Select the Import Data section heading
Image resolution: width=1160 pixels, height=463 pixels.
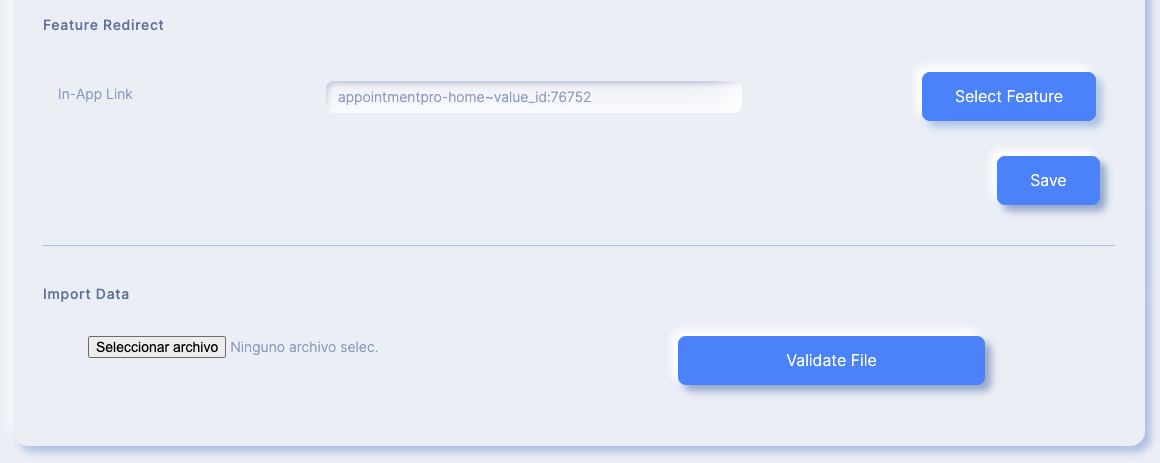(87, 294)
